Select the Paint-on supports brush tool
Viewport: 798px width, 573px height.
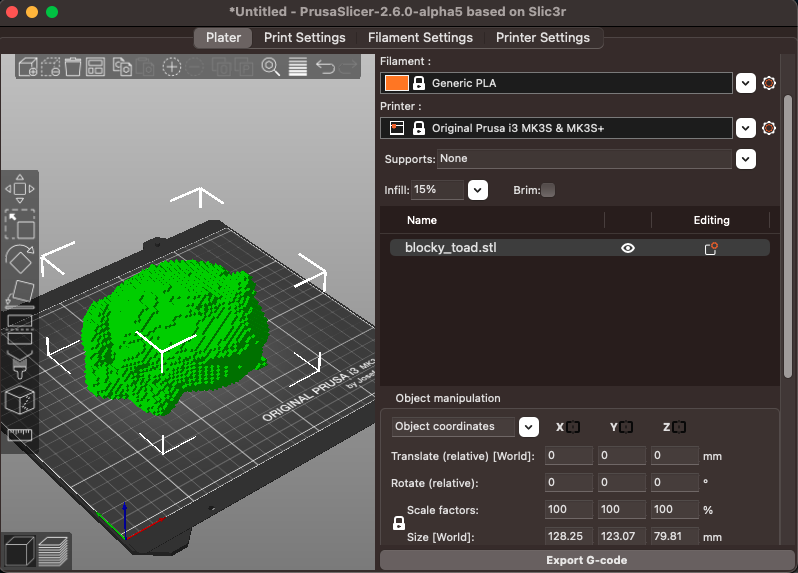tap(19, 365)
